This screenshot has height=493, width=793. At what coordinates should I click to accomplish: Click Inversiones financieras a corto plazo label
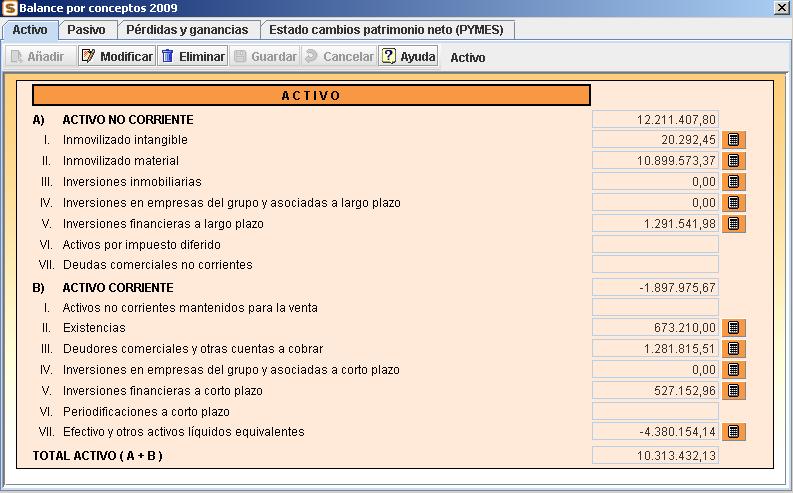pyautogui.click(x=162, y=391)
